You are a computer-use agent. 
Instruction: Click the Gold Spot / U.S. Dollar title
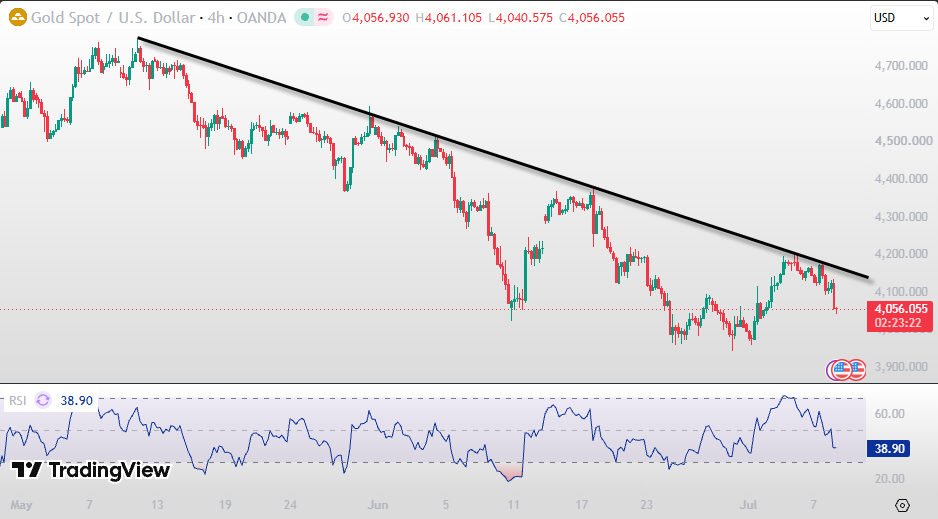tap(113, 18)
